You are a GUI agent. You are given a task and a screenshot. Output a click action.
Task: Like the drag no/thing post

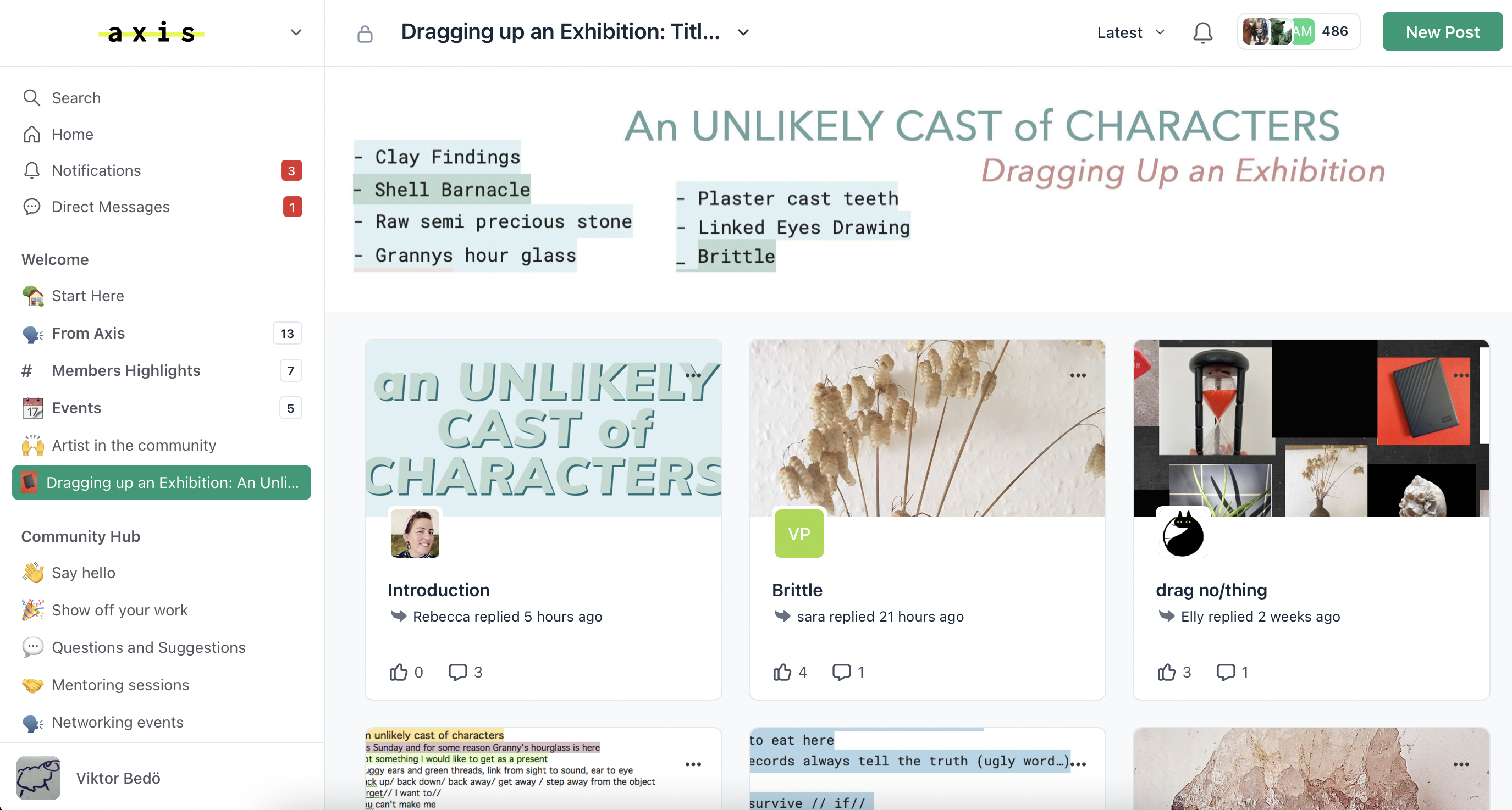pos(1166,672)
